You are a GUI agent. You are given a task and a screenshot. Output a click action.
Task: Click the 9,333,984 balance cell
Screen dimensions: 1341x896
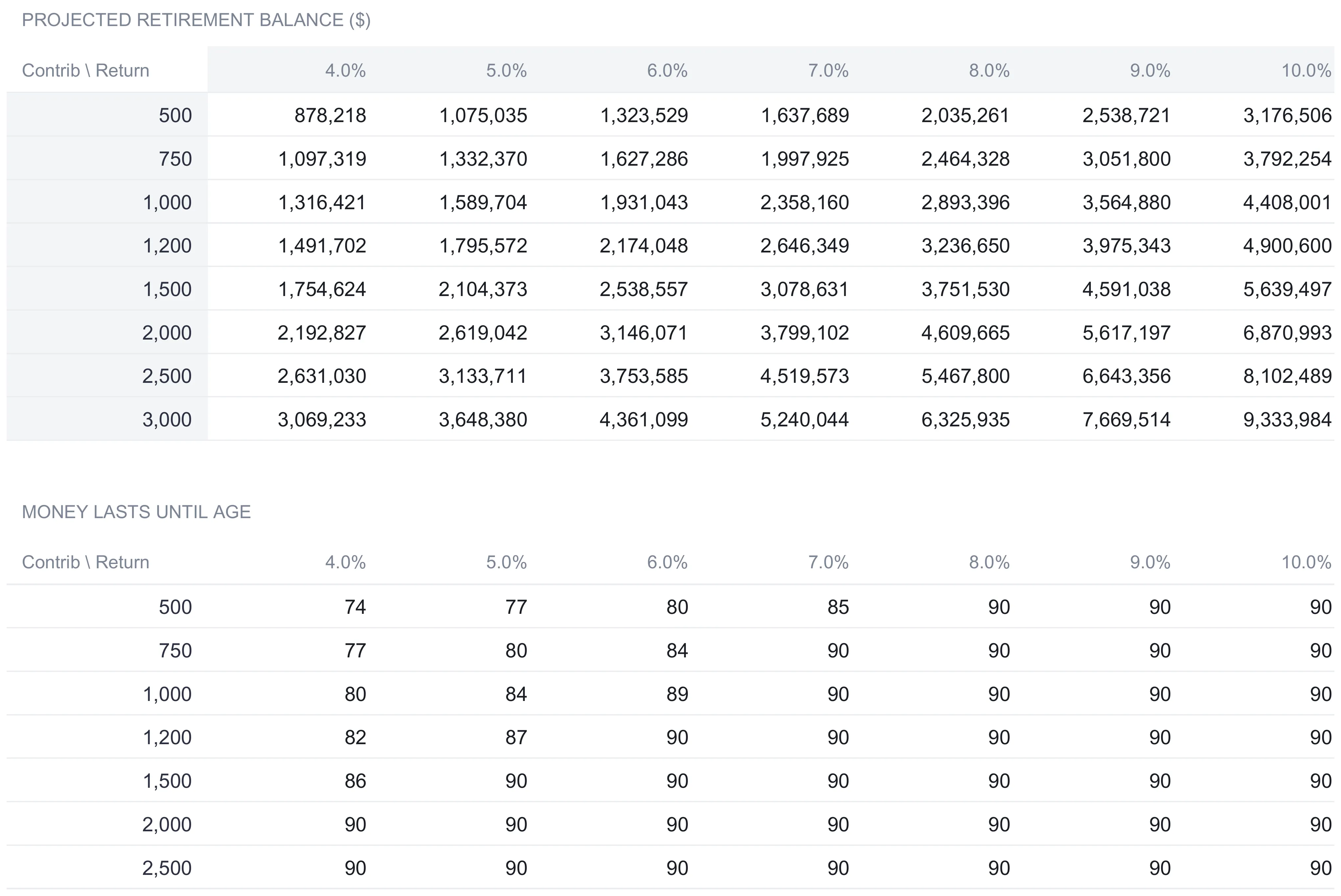coord(1287,419)
